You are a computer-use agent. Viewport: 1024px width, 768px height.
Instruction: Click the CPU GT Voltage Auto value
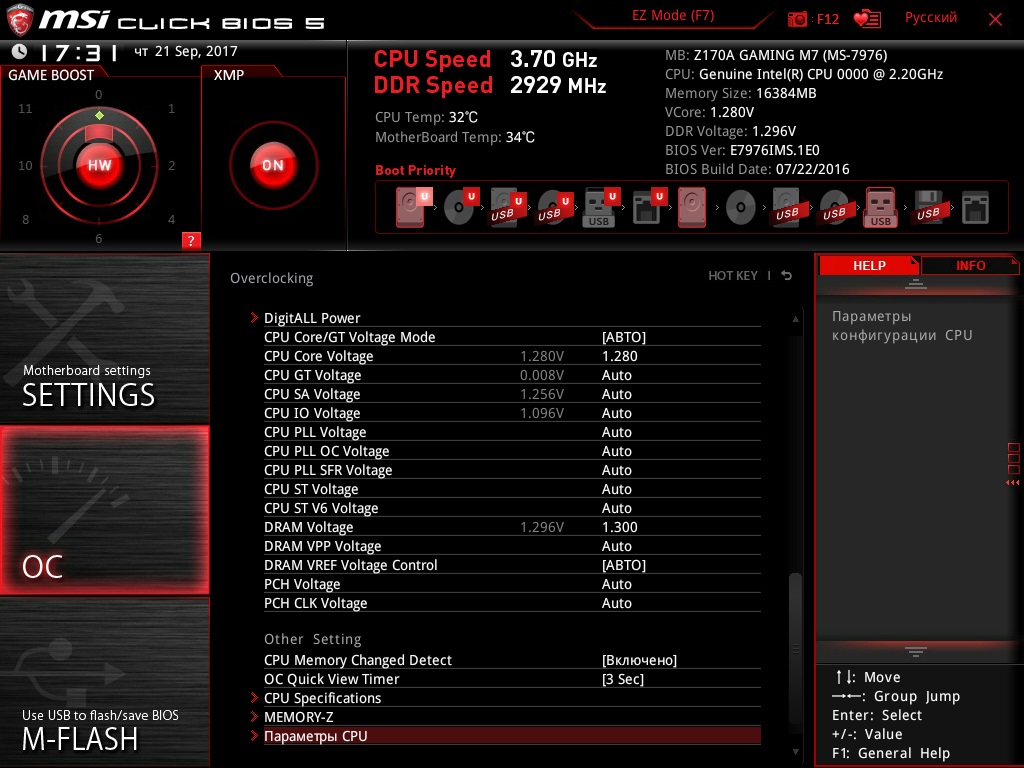tap(616, 375)
